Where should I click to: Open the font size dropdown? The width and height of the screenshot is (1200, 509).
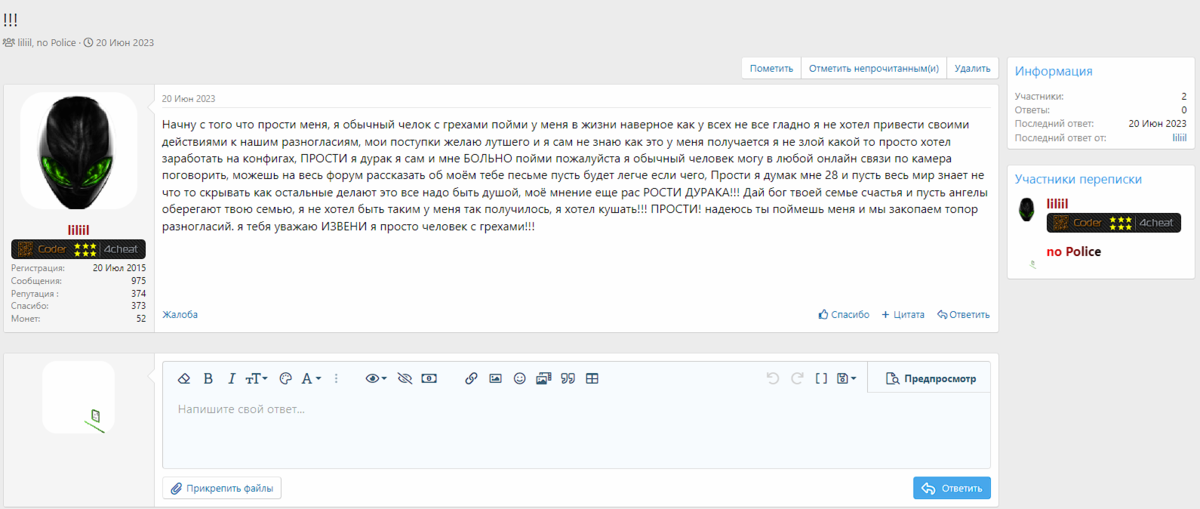click(x=257, y=379)
